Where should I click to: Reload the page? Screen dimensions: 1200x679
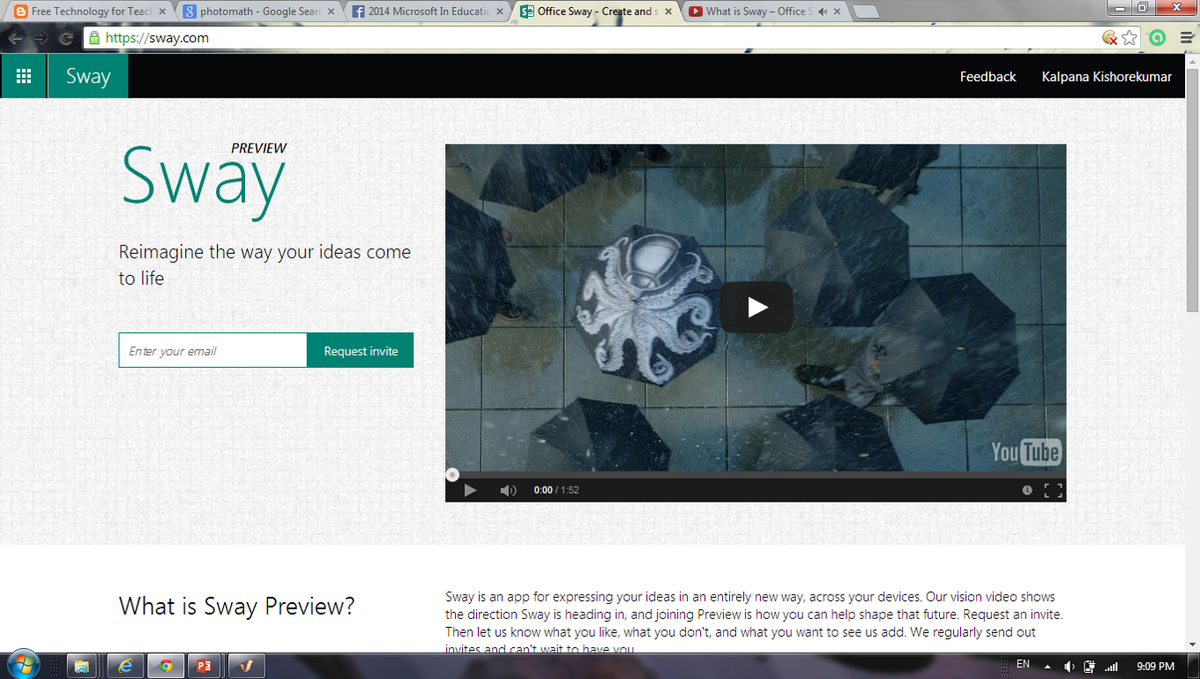66,38
